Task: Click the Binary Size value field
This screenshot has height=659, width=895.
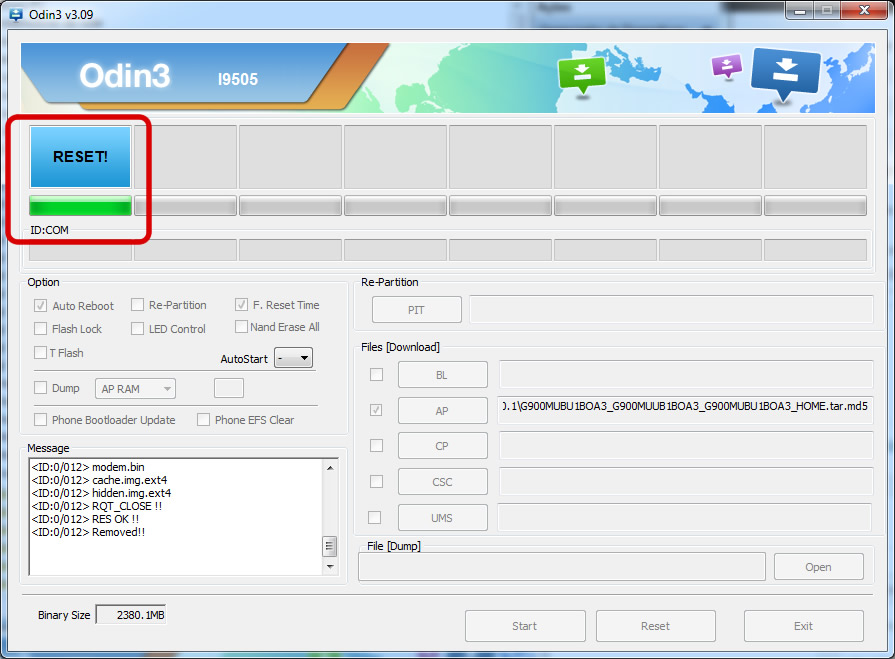Action: point(131,614)
